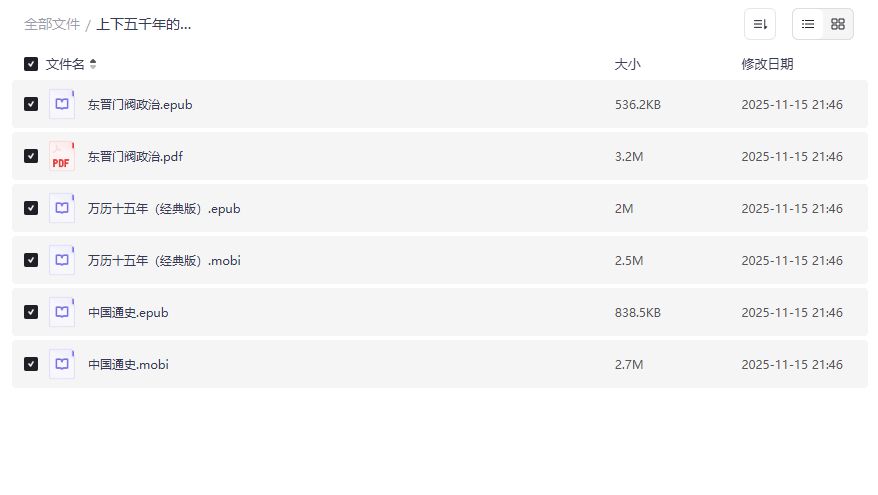This screenshot has width=878, height=495.
Task: Click the 东晋门阀政治.epub book icon
Action: pyautogui.click(x=62, y=104)
